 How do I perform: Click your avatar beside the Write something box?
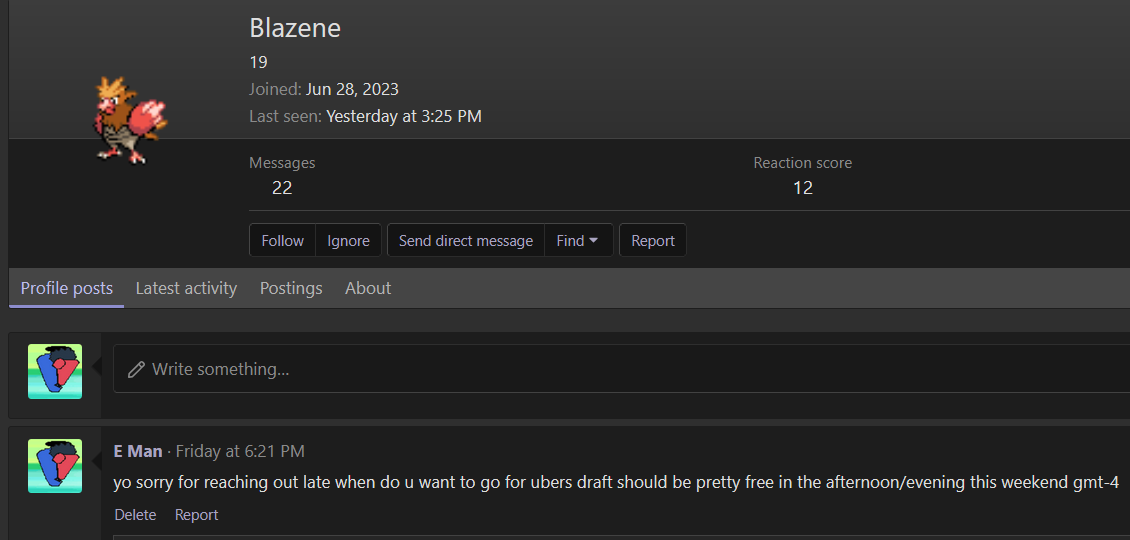click(x=55, y=371)
